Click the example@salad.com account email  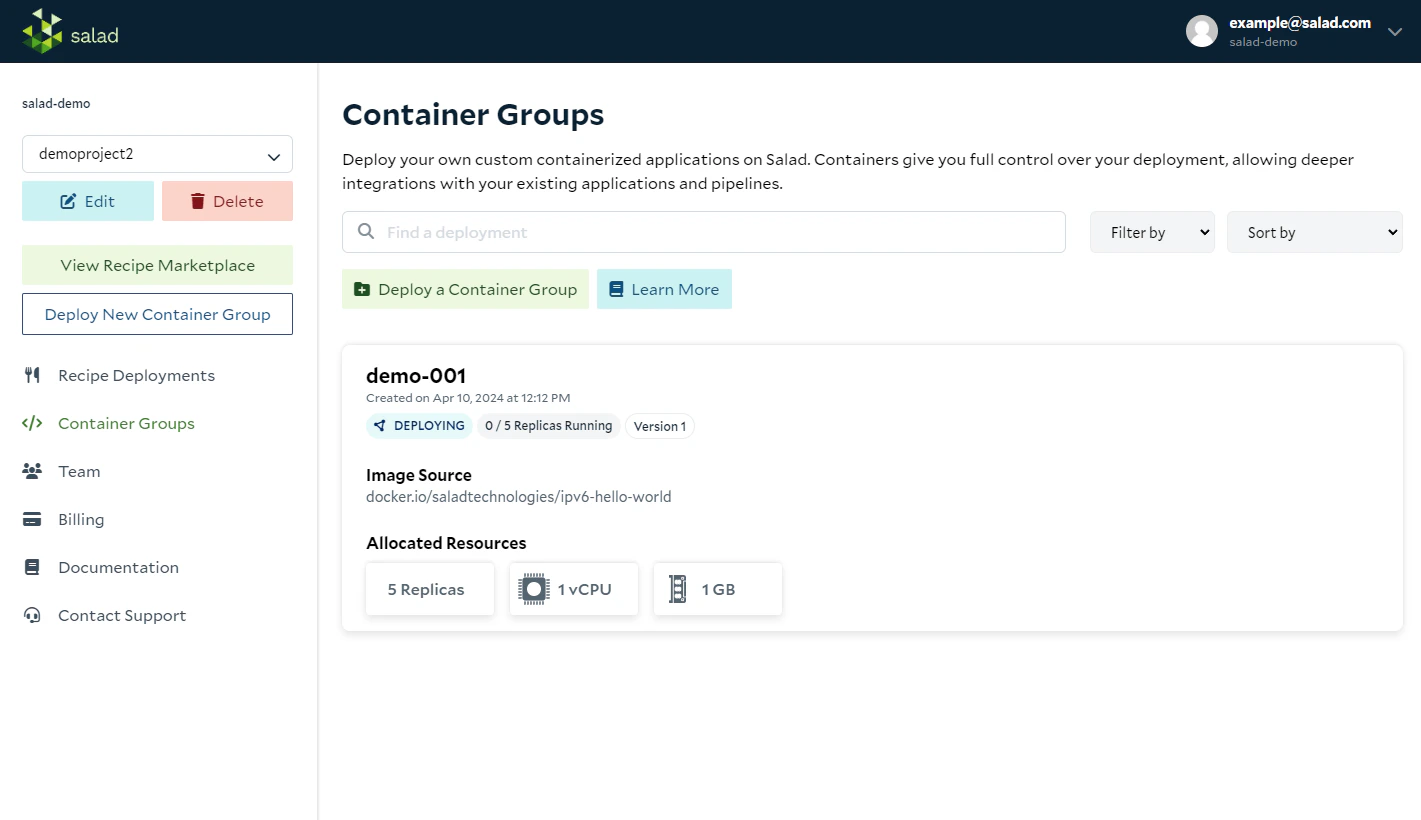pyautogui.click(x=1300, y=23)
